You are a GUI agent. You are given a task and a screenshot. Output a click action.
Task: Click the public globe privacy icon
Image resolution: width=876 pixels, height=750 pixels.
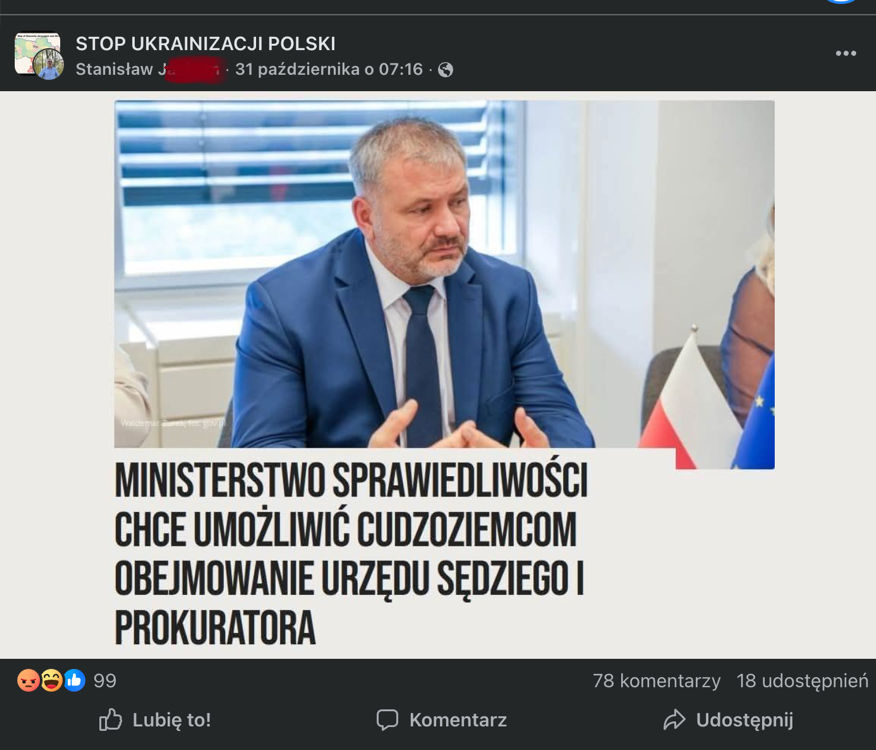[445, 70]
